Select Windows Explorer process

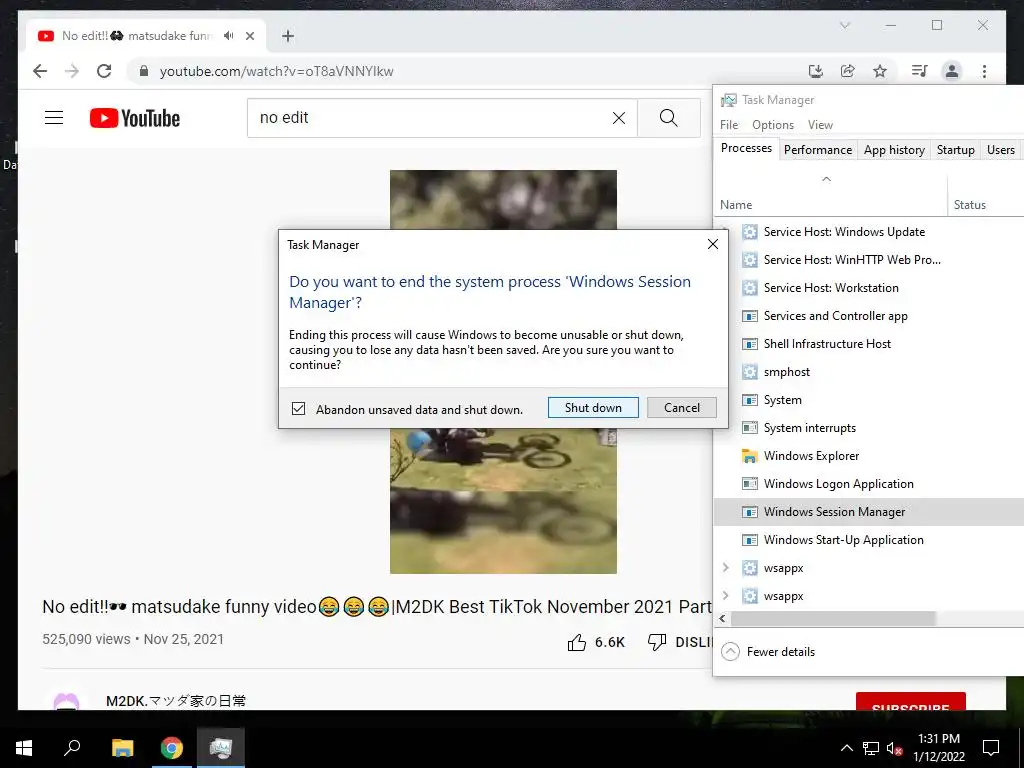coord(869,456)
